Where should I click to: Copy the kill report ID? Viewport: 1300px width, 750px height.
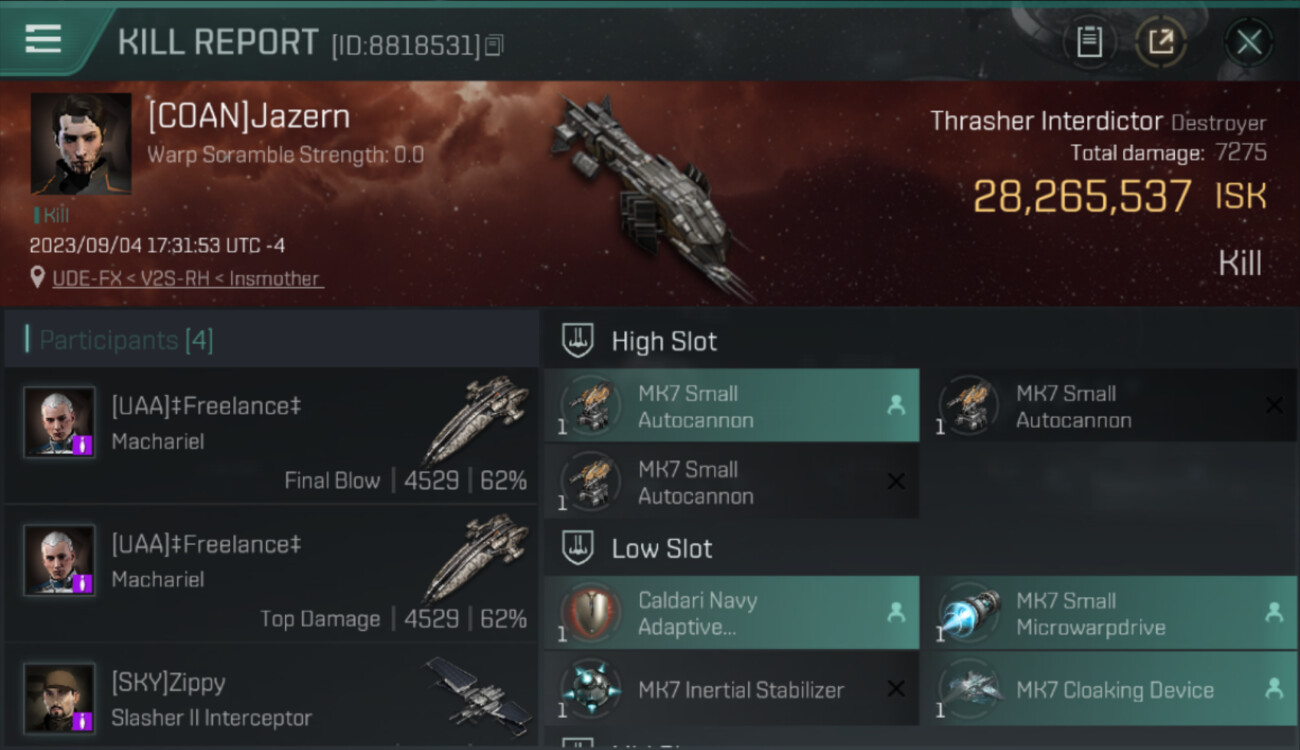(x=494, y=45)
